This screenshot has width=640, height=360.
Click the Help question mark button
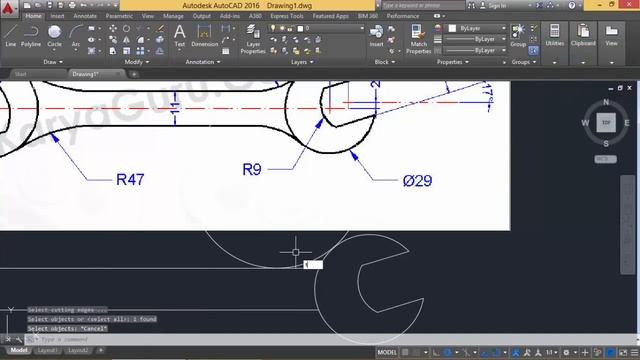(x=571, y=5)
